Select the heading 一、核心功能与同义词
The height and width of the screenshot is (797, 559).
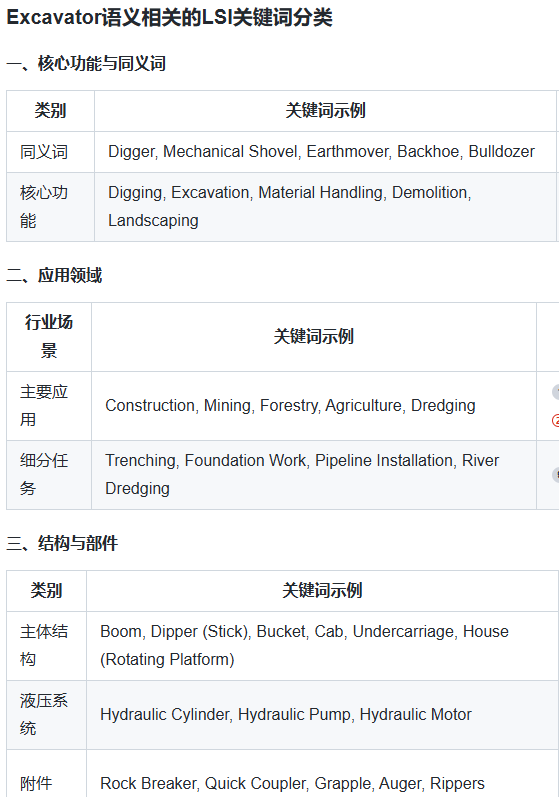pos(86,64)
